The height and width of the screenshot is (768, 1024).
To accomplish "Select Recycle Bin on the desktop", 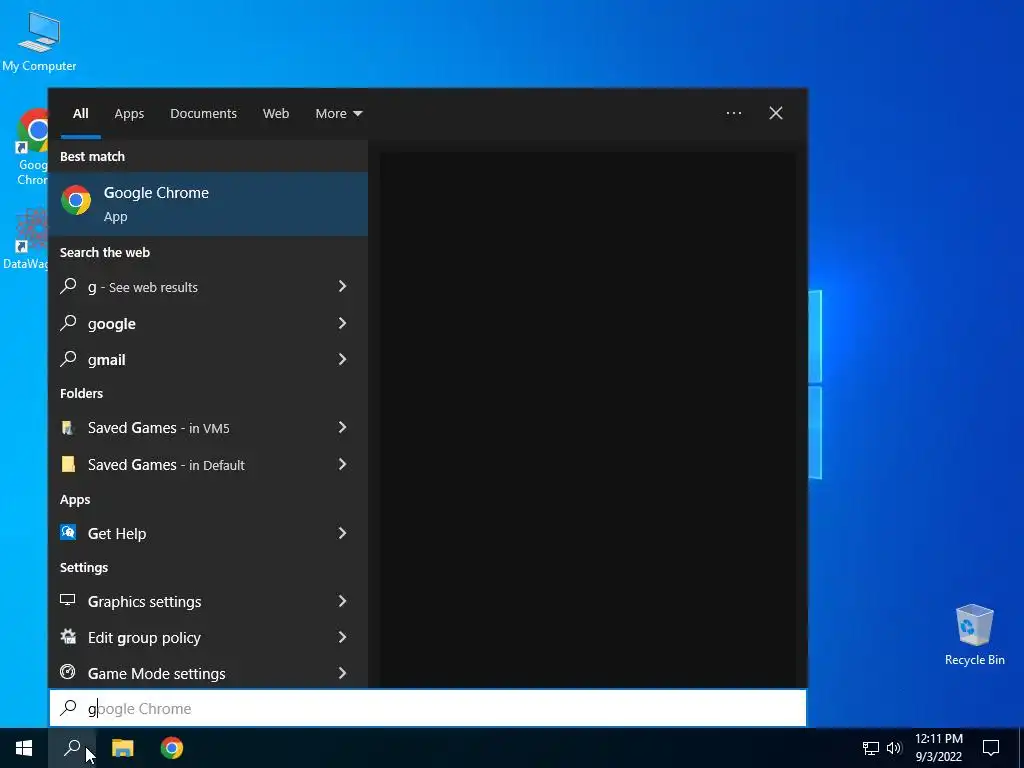I will 974,635.
